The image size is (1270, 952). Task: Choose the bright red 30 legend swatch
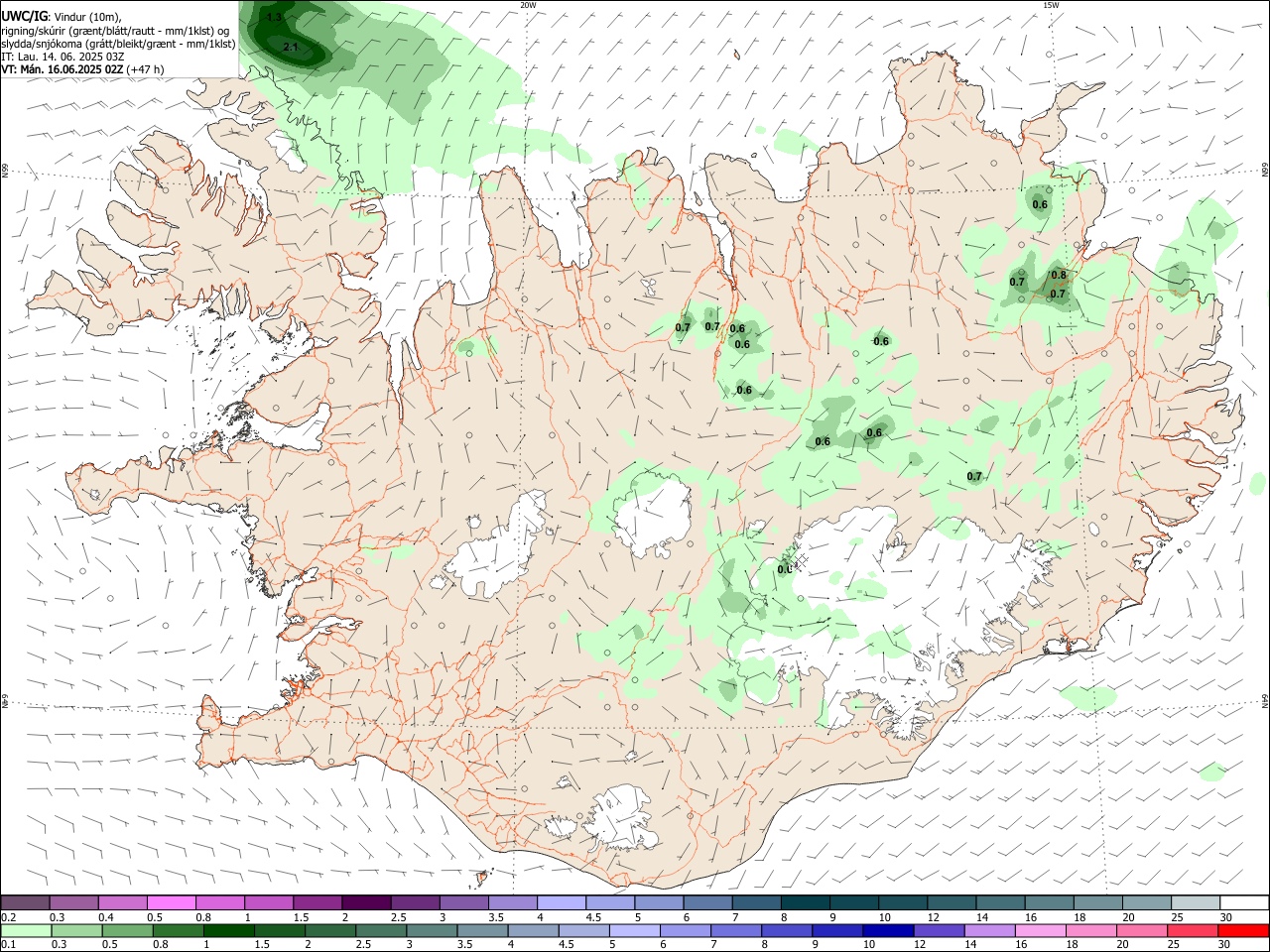(1244, 930)
